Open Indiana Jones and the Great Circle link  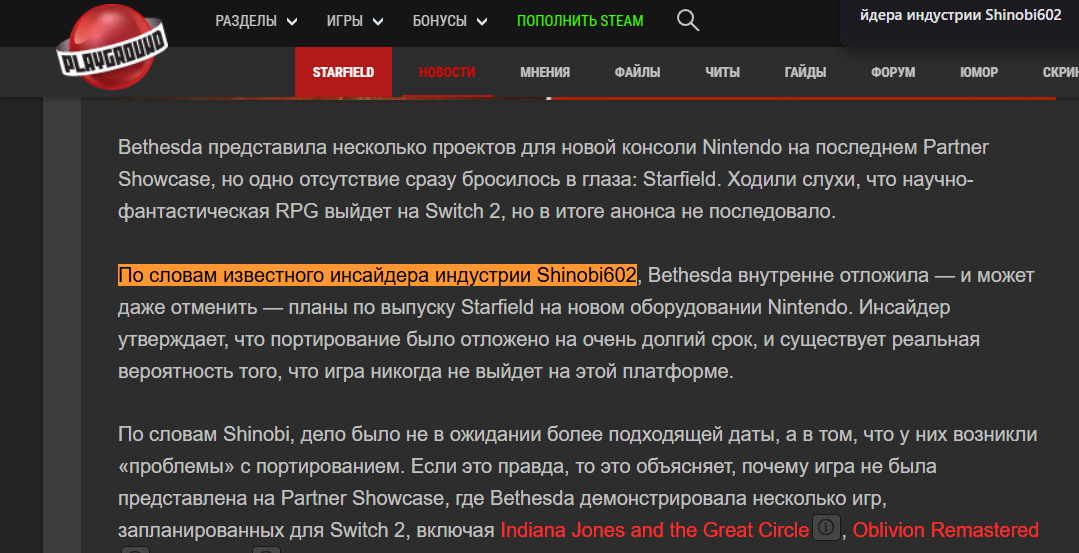pos(654,530)
